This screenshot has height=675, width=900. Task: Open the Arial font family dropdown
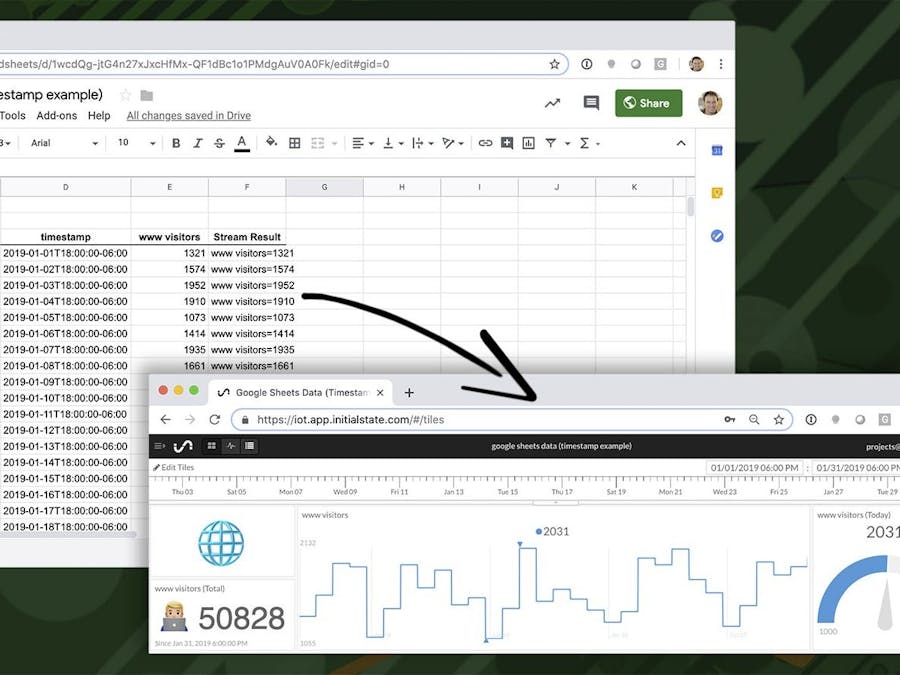[60, 143]
